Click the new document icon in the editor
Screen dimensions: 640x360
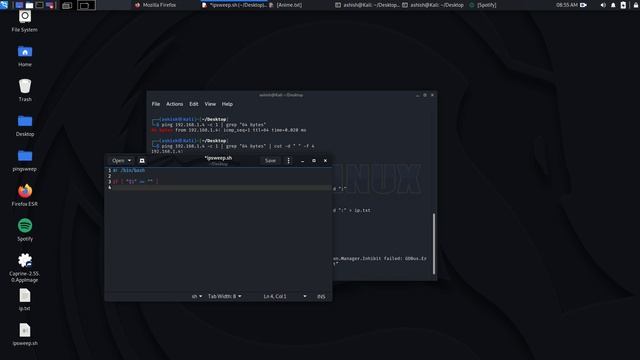point(142,161)
